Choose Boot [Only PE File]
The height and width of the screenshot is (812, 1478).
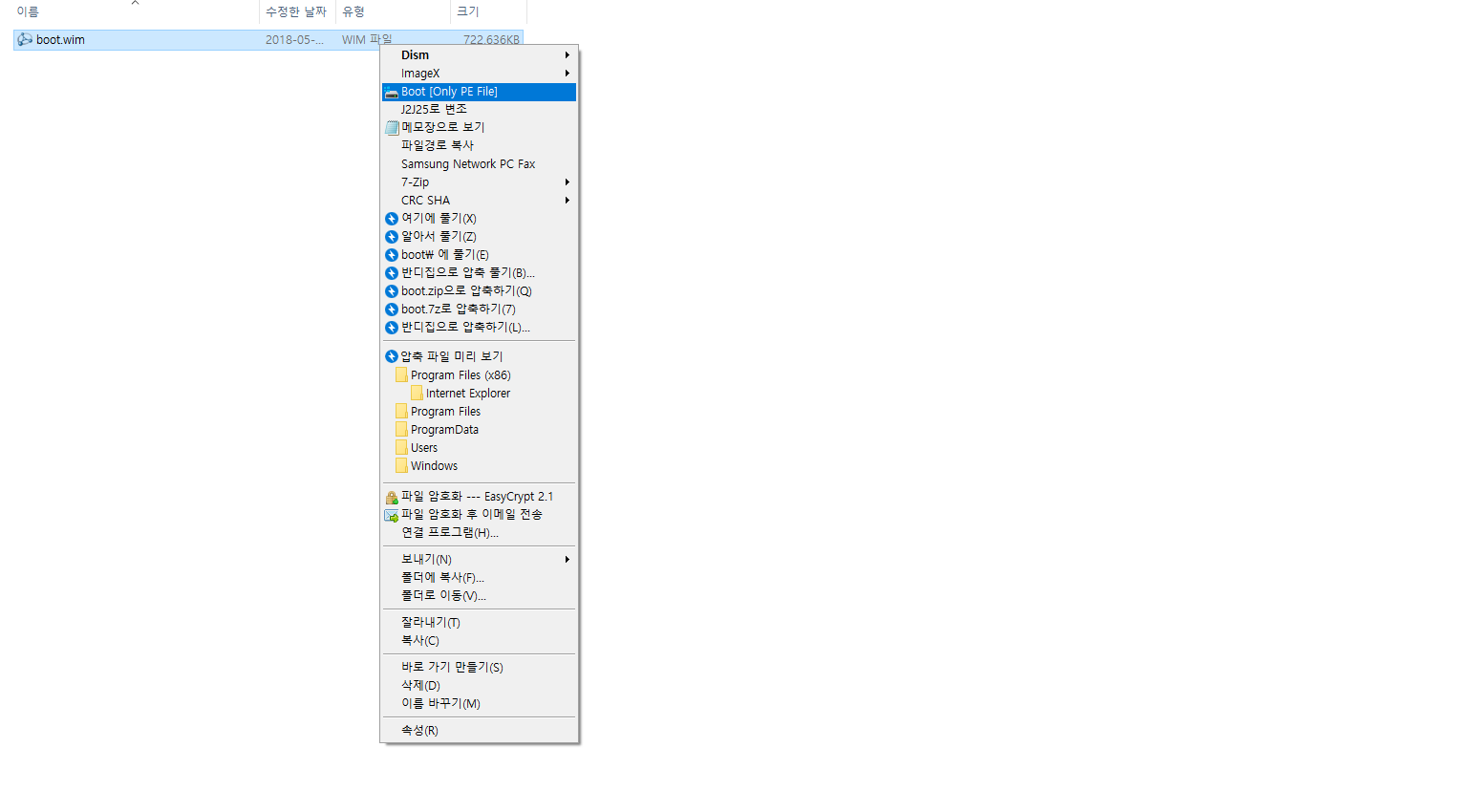[x=479, y=92]
